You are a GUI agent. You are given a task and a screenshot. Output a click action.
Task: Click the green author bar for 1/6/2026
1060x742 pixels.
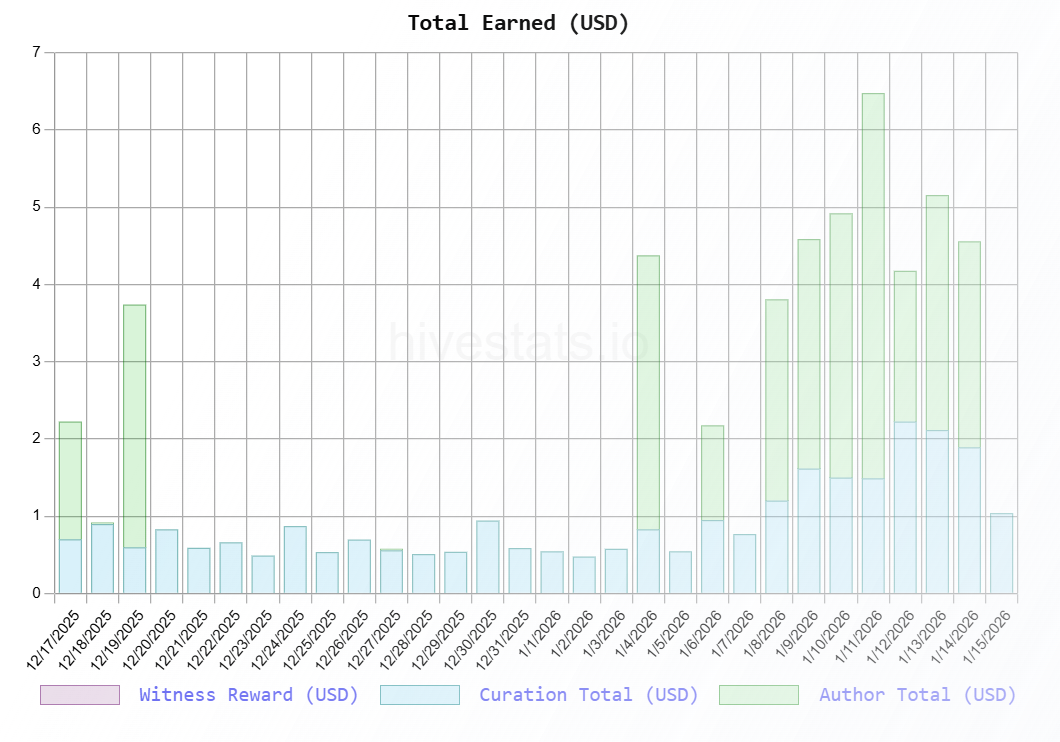[x=712, y=472]
